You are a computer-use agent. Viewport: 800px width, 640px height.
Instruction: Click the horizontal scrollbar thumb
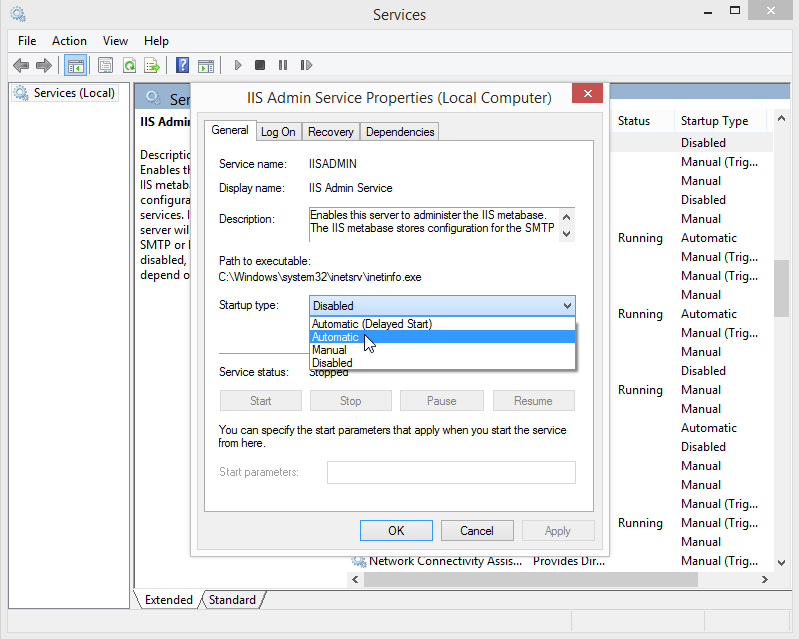coord(531,579)
